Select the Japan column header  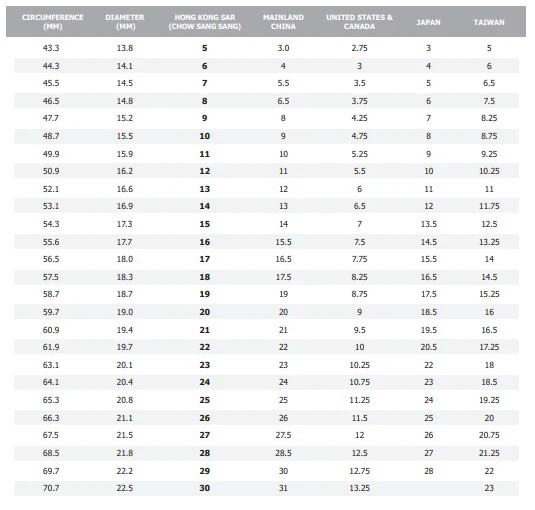click(x=429, y=23)
